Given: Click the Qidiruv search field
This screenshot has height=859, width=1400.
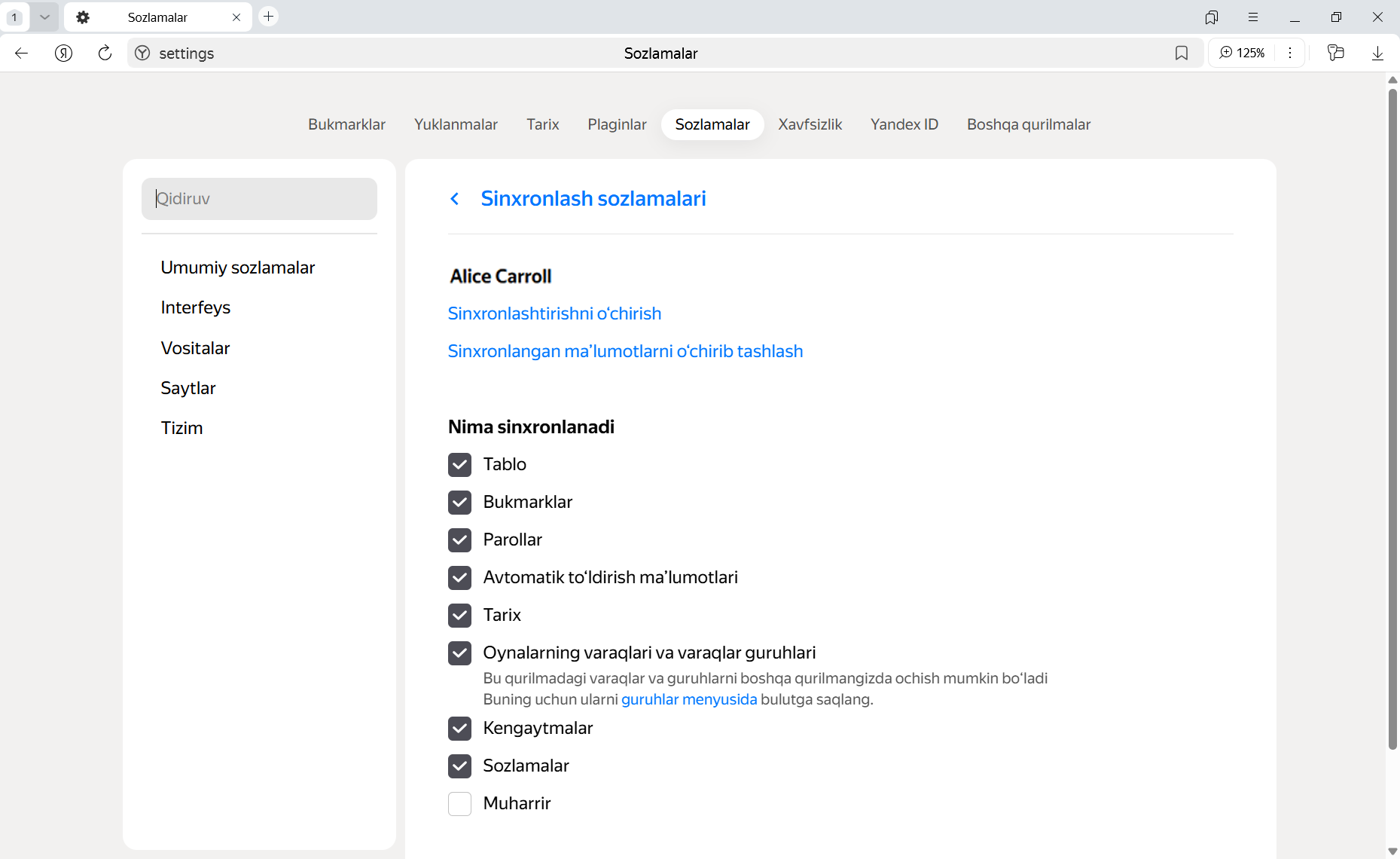Looking at the screenshot, I should click(x=259, y=199).
